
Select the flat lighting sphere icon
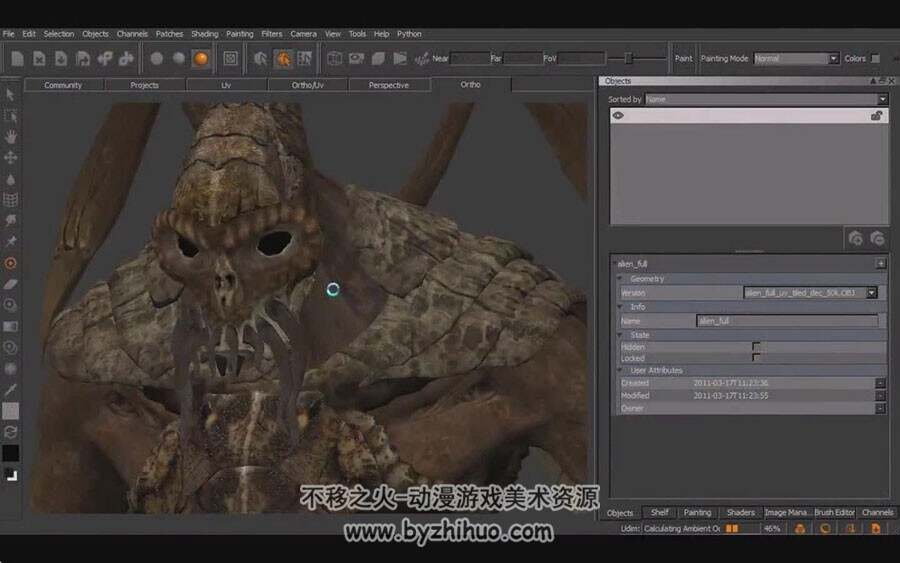tap(157, 59)
